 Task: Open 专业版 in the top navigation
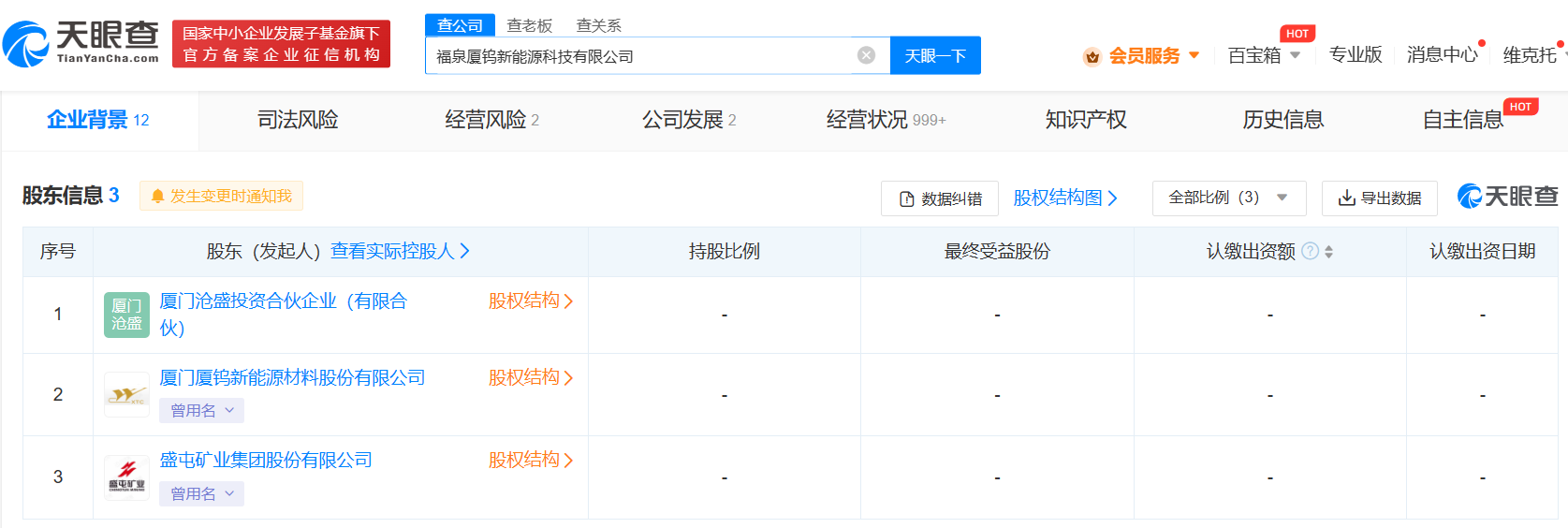click(1356, 54)
